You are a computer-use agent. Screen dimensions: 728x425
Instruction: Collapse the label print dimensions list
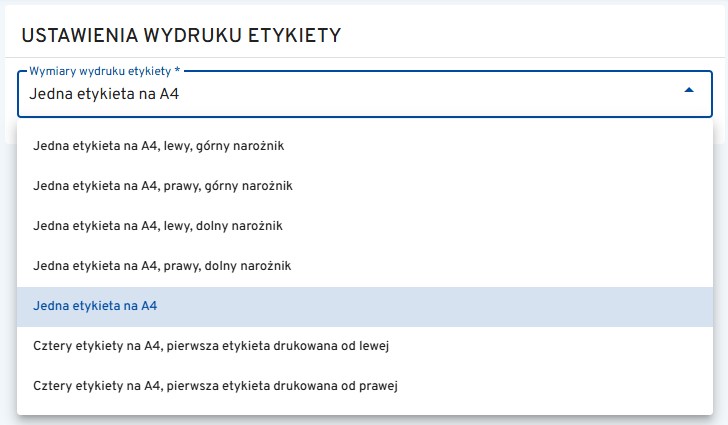[x=688, y=91]
